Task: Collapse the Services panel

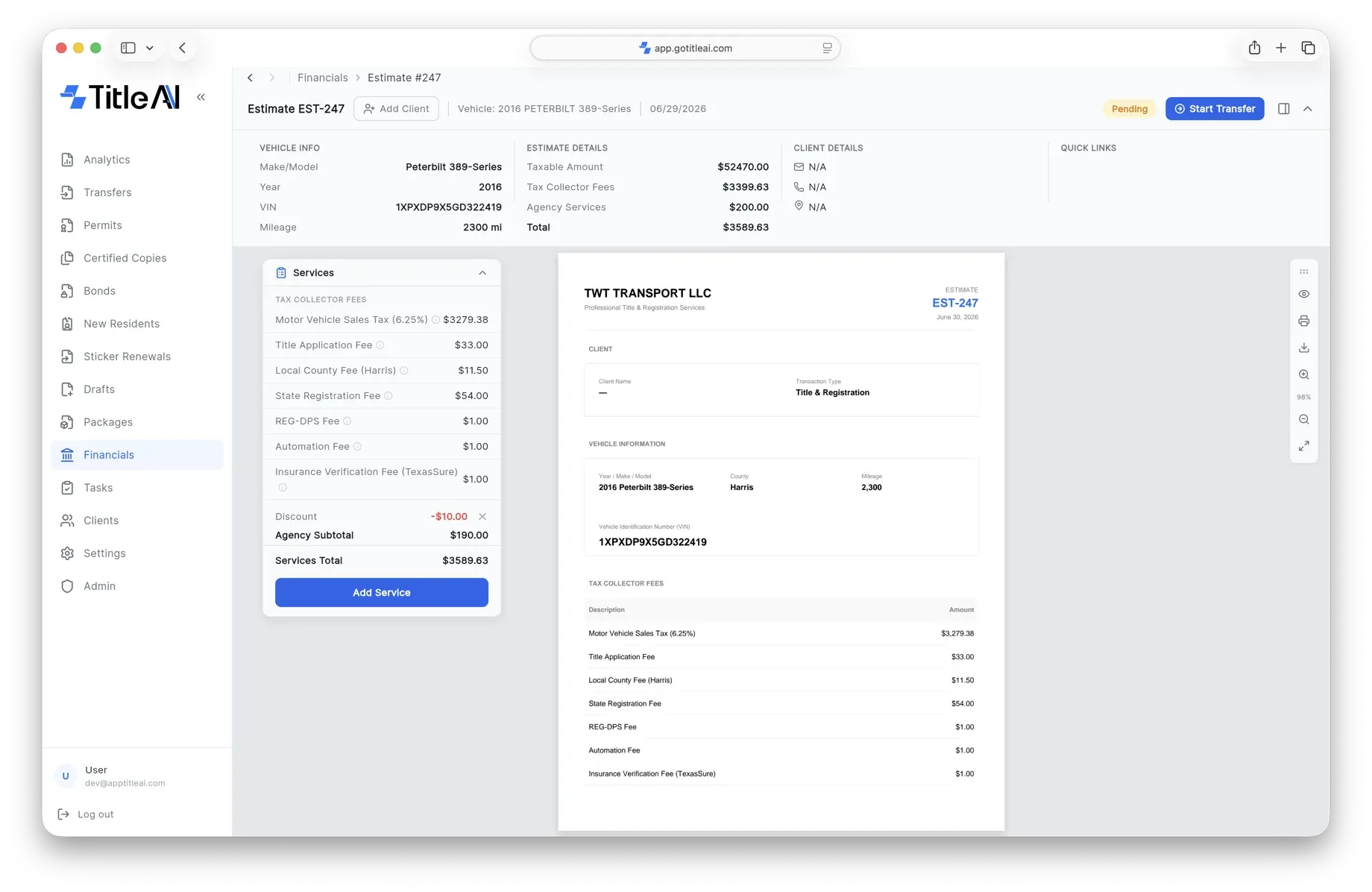Action: click(x=482, y=273)
